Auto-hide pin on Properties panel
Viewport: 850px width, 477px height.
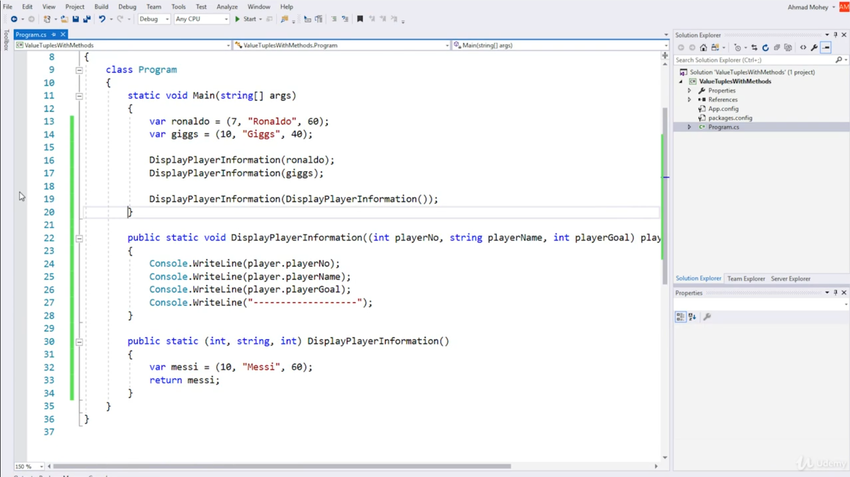[x=835, y=293]
